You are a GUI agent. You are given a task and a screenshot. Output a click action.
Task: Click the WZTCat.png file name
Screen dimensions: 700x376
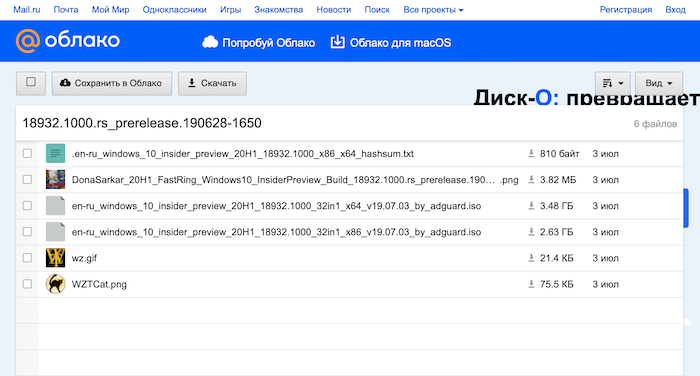coord(99,284)
